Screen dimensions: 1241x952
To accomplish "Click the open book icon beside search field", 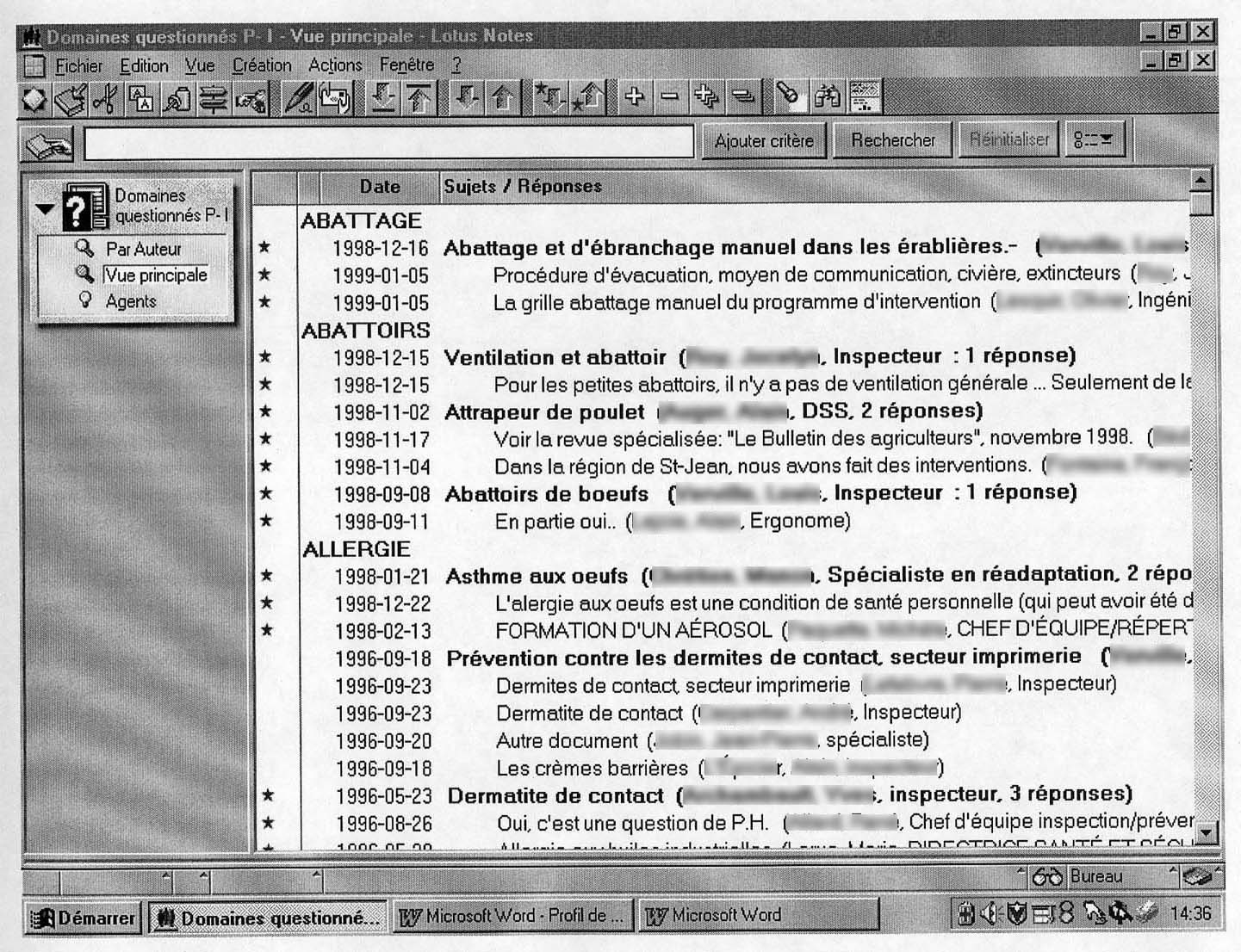I will pyautogui.click(x=48, y=144).
